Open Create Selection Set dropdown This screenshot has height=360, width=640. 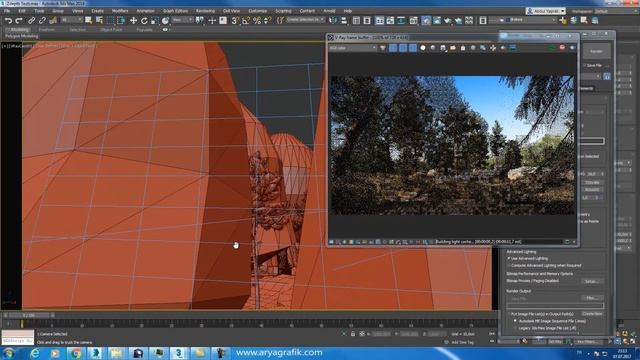305,20
